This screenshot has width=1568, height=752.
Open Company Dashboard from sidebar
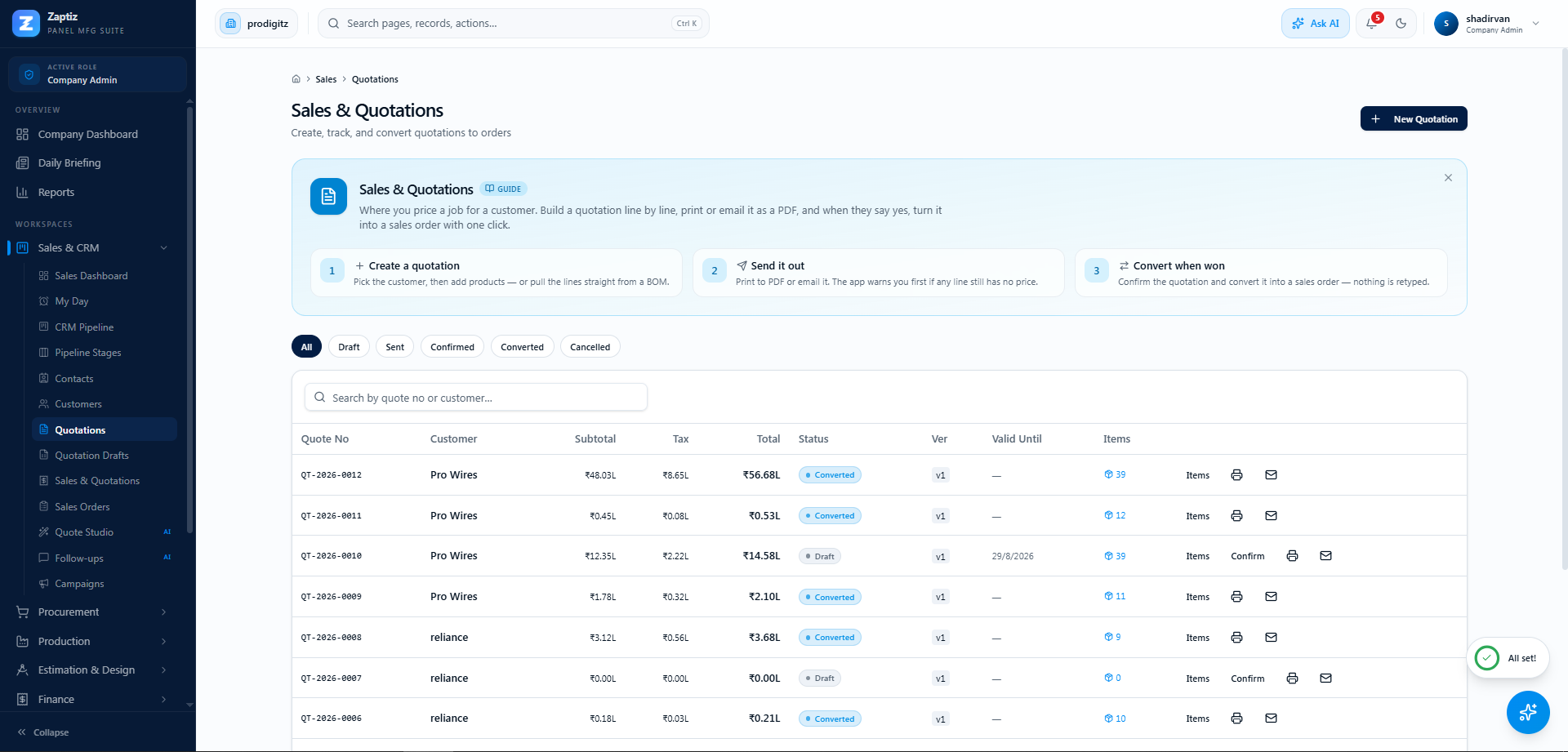tap(88, 135)
